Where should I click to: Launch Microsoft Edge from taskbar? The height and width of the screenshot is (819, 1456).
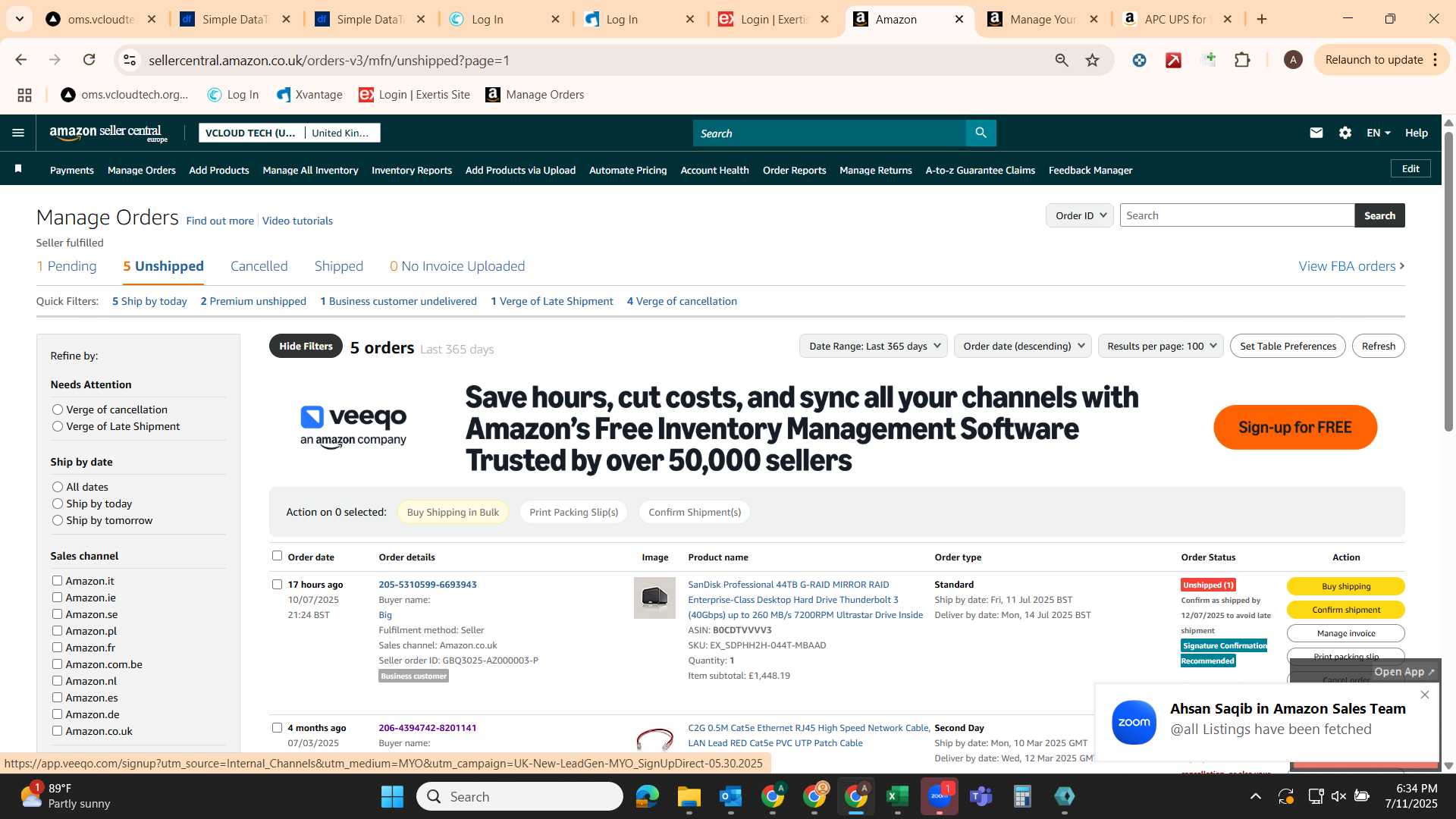pos(647,796)
